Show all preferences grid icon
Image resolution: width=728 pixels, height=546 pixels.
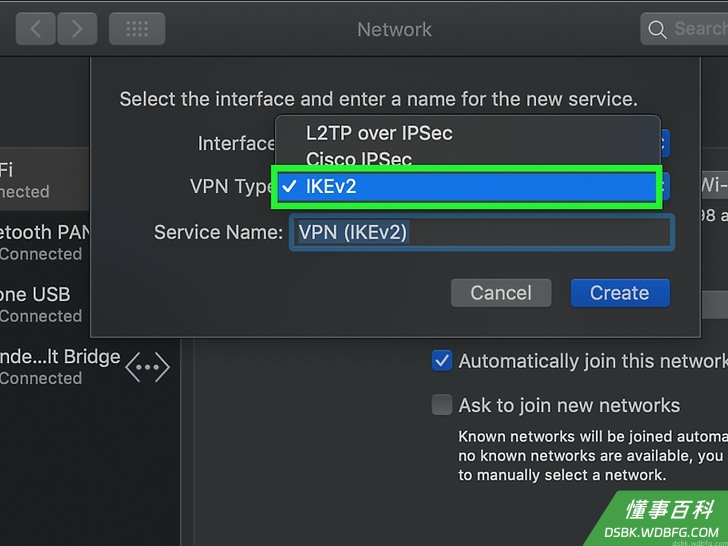pos(137,29)
